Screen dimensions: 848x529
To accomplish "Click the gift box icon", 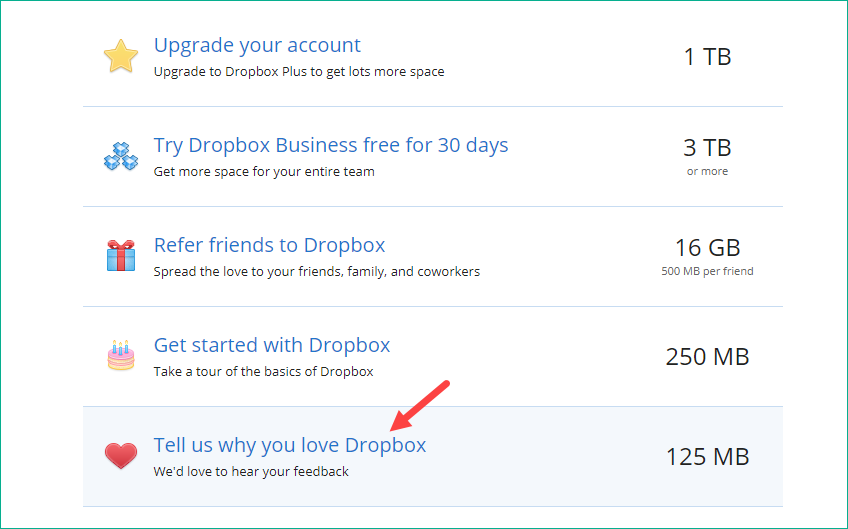I will click(121, 255).
